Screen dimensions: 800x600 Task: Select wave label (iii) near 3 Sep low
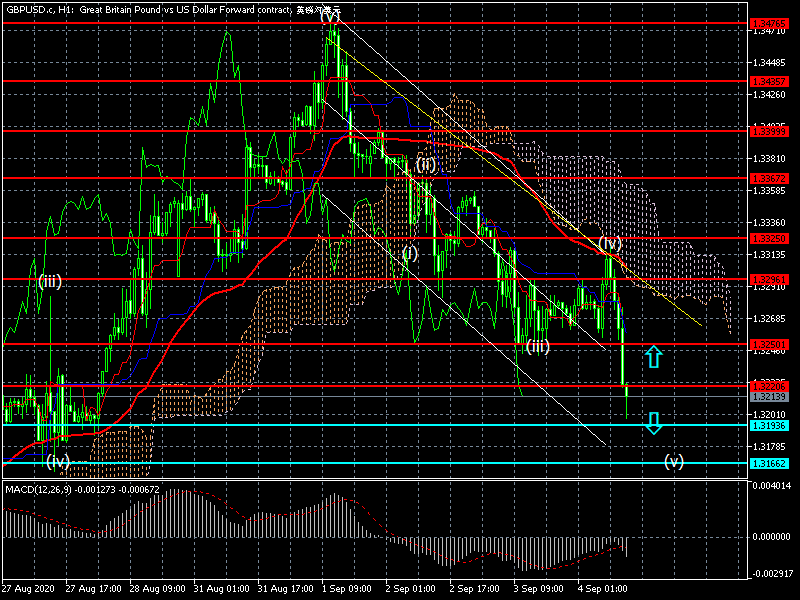tap(537, 346)
